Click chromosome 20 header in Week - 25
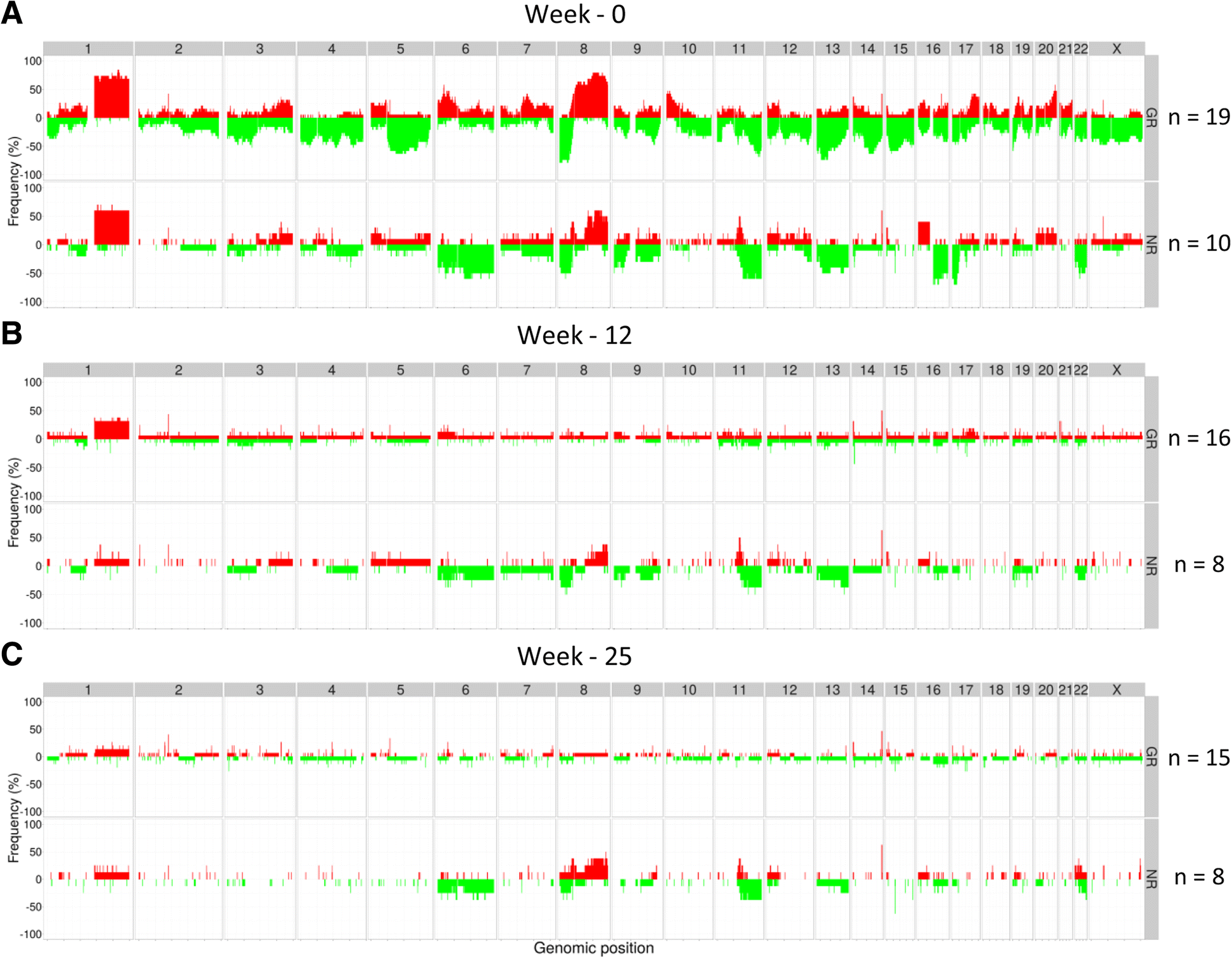The image size is (1232, 959). 1046,690
